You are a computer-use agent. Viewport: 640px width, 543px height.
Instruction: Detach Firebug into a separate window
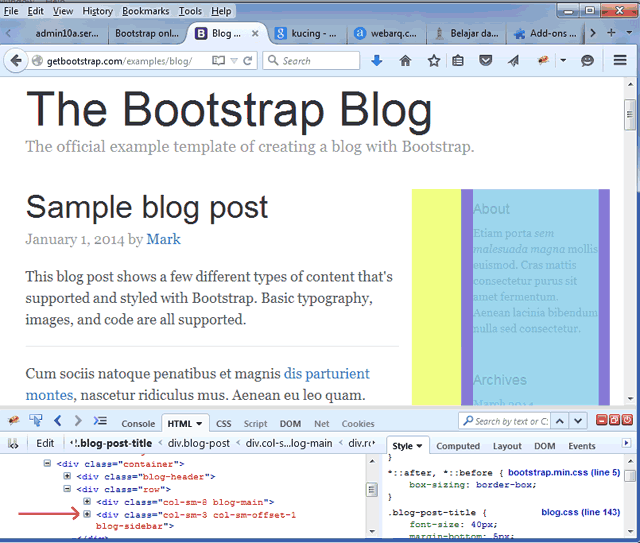pyautogui.click(x=614, y=419)
